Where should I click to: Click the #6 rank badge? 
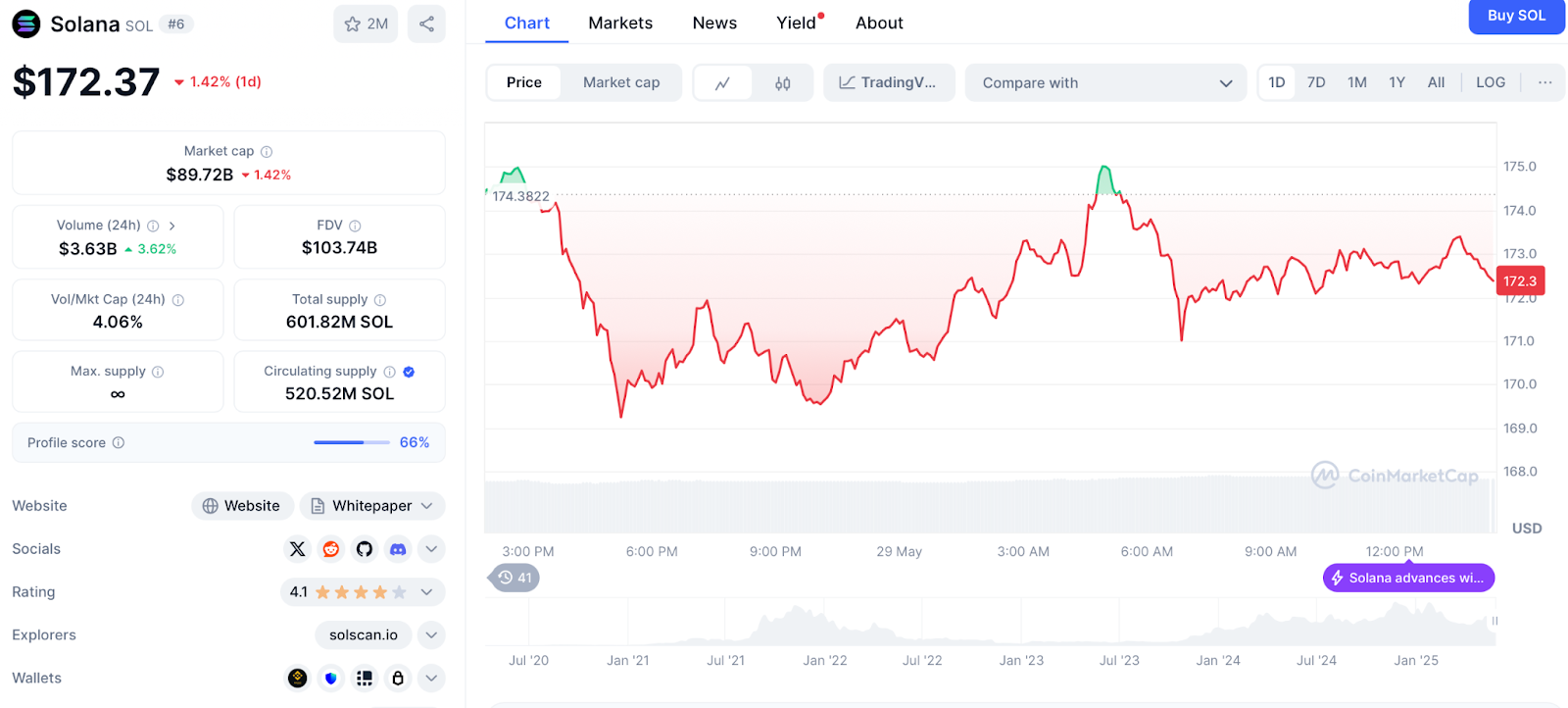coord(176,25)
